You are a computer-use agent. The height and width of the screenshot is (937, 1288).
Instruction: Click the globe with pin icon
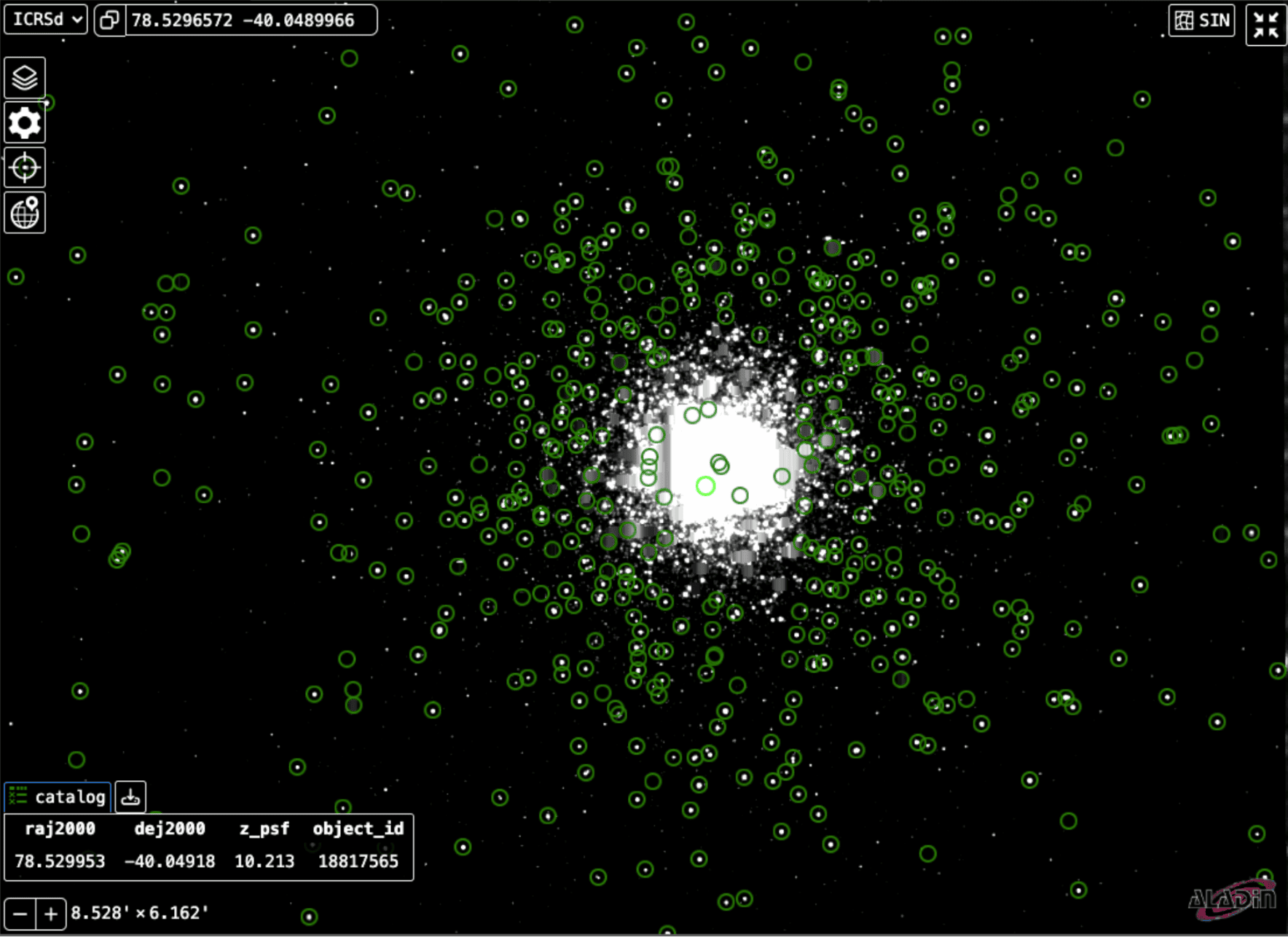point(25,213)
